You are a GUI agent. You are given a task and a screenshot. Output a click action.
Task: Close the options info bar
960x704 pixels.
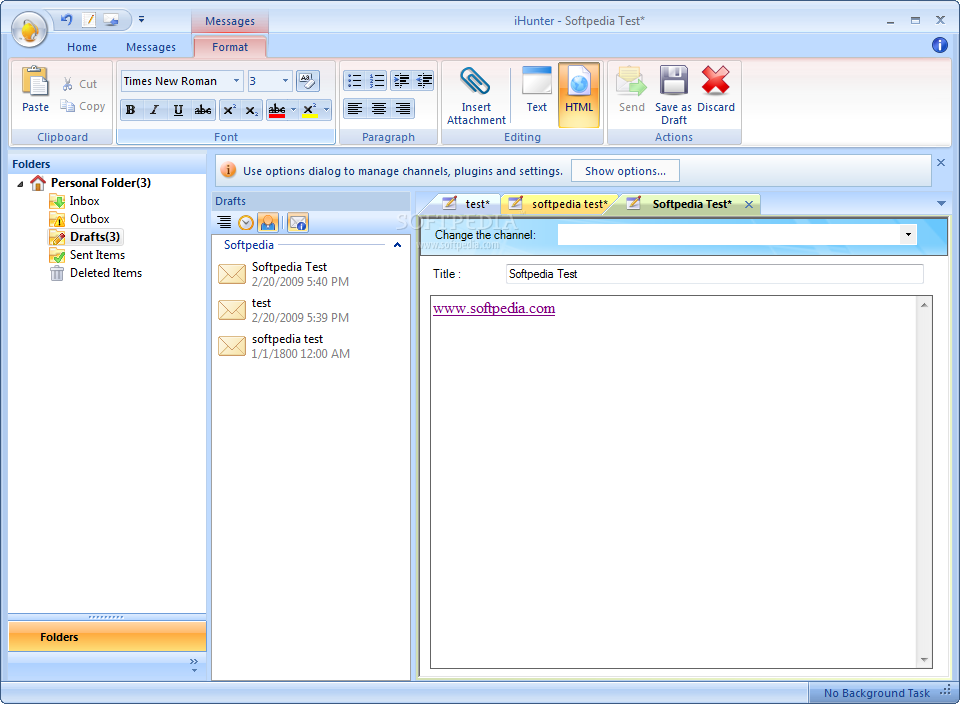pyautogui.click(x=941, y=163)
